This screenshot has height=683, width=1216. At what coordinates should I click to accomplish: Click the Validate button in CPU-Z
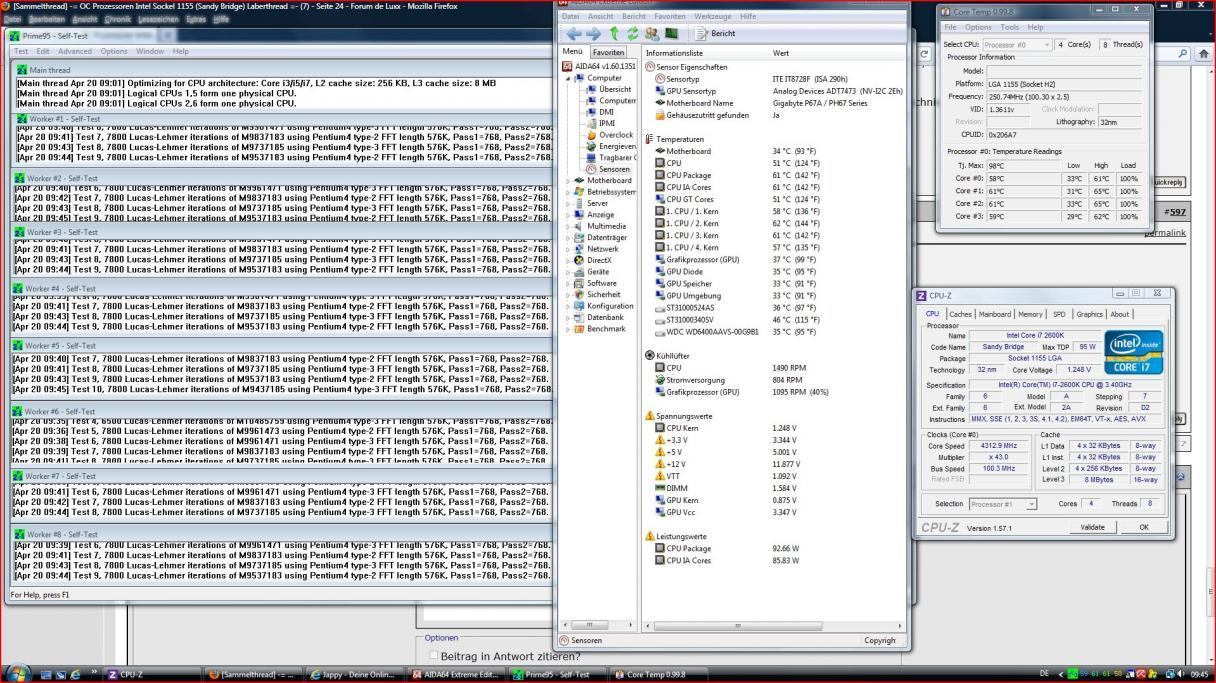(1093, 527)
